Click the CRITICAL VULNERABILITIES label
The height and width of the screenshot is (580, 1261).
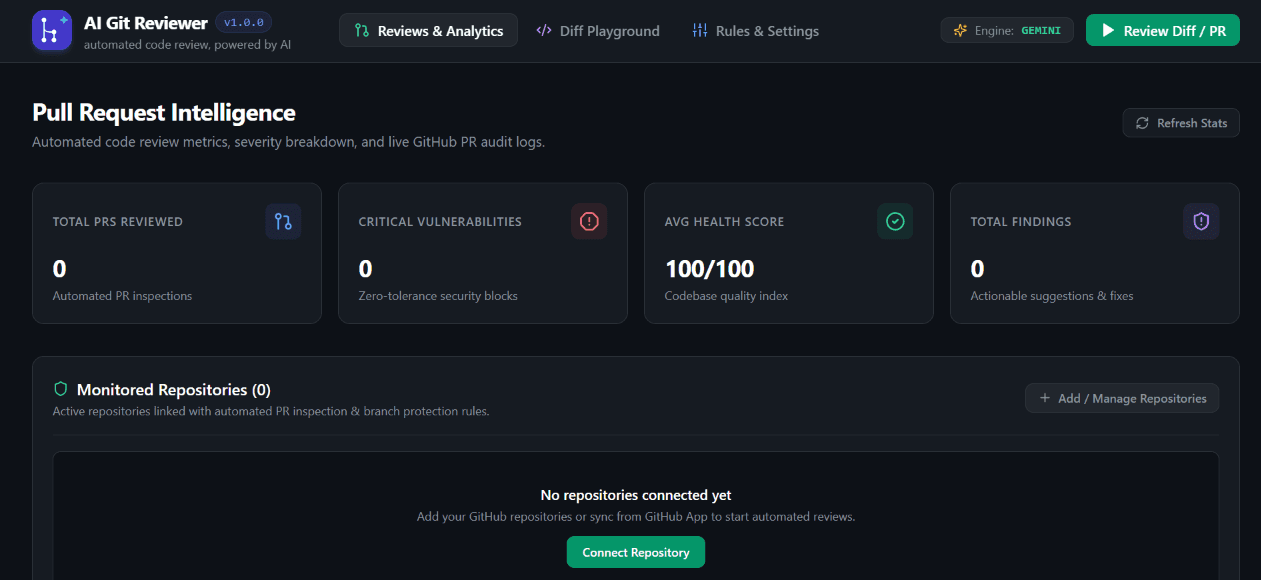(x=440, y=222)
